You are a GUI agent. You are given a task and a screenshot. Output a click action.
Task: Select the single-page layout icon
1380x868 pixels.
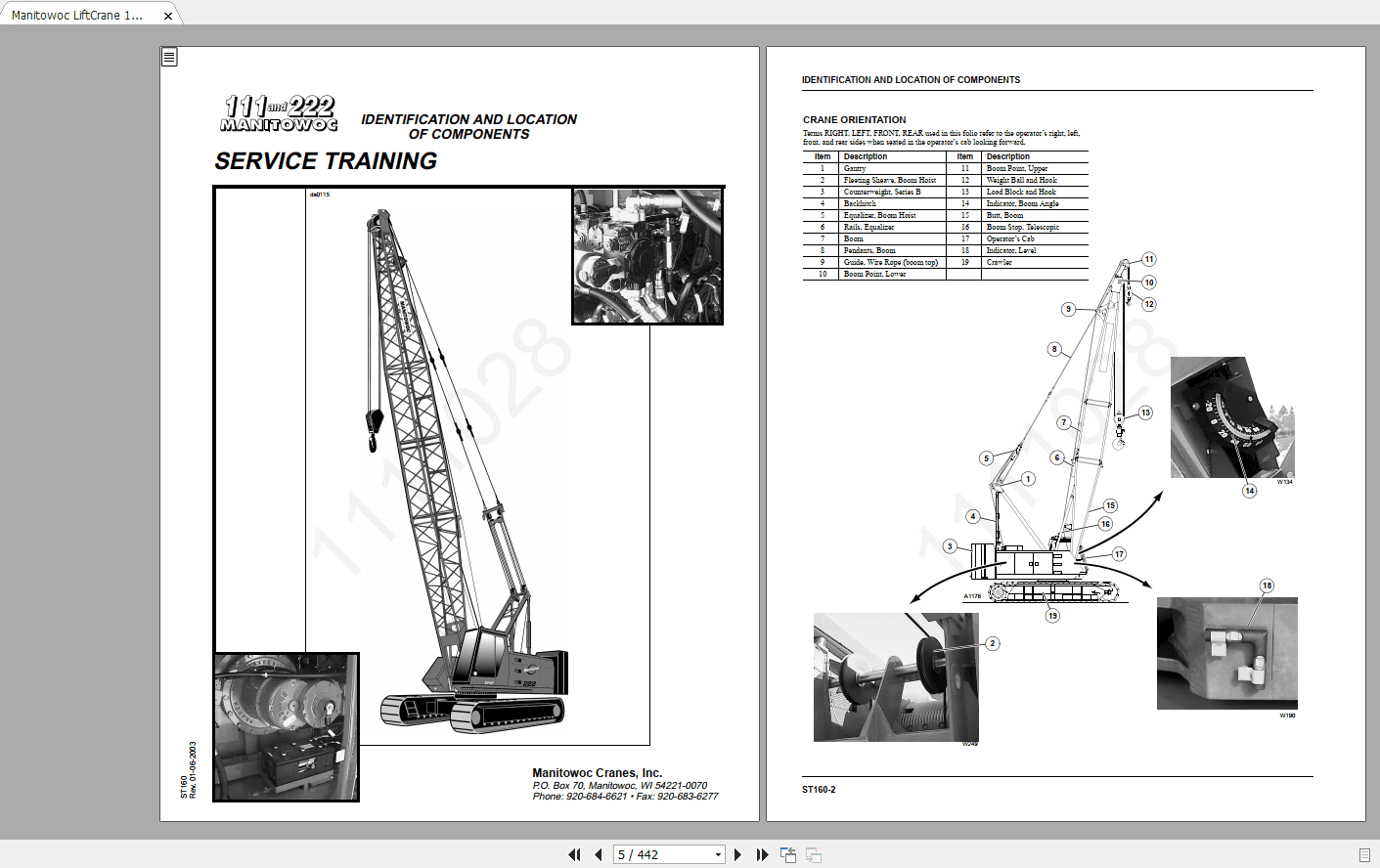point(788,853)
